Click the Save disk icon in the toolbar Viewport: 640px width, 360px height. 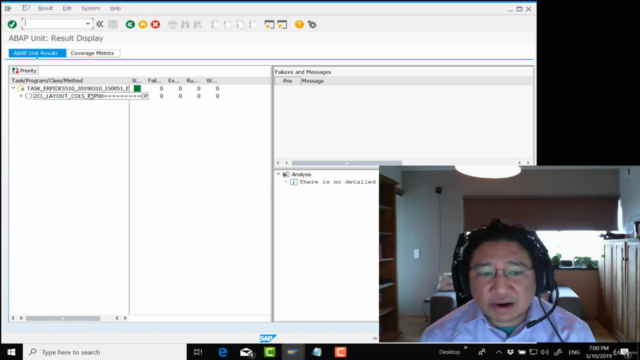(113, 24)
